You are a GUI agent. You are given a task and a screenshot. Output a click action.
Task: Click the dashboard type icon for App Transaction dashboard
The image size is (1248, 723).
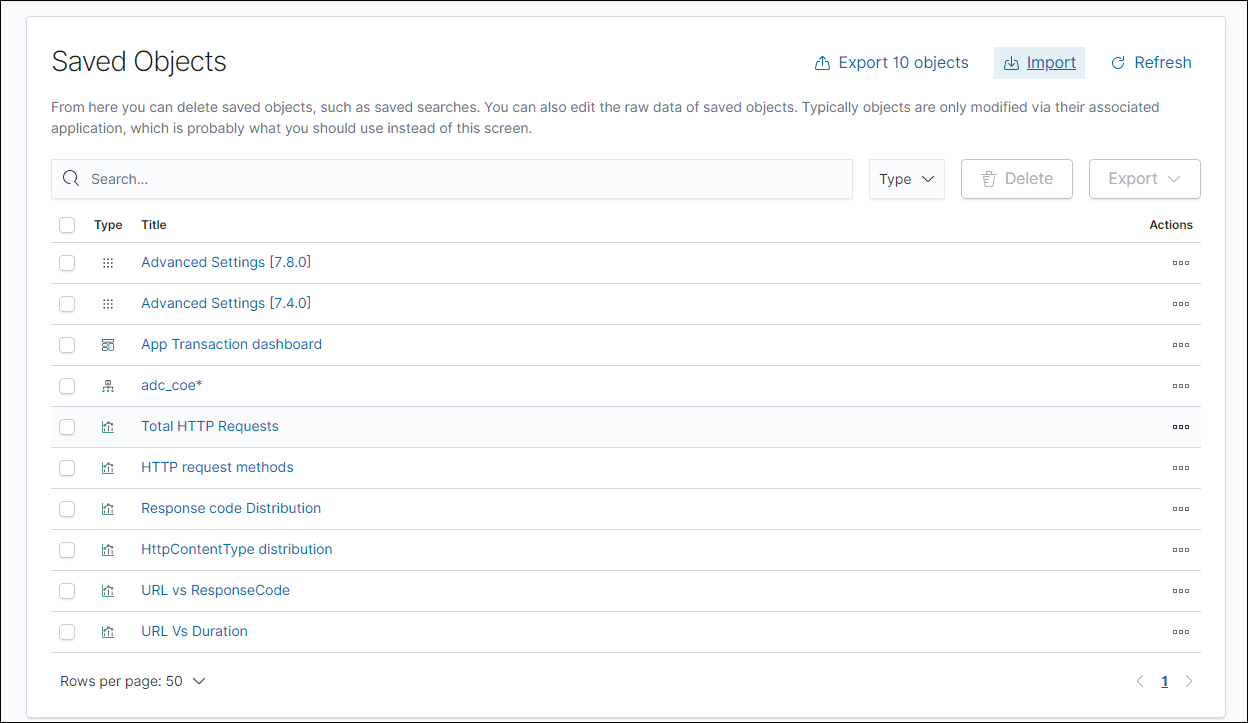pos(108,345)
